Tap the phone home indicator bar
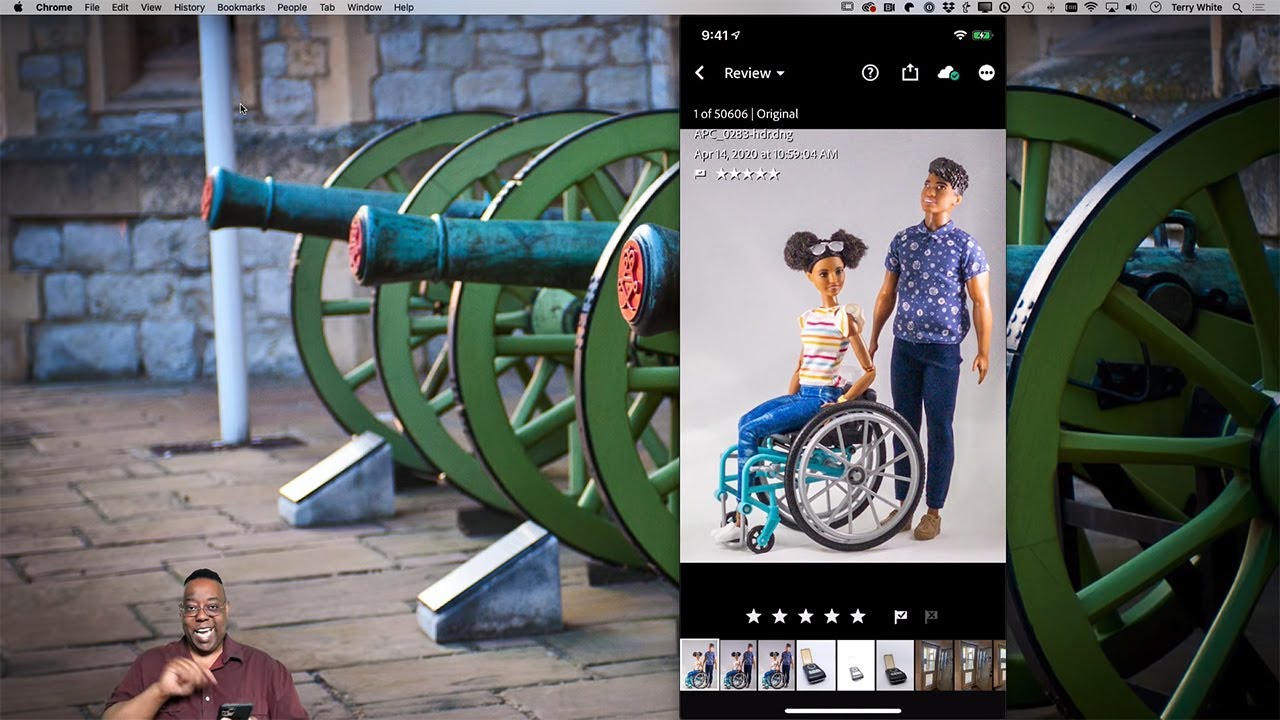The height and width of the screenshot is (720, 1280). tap(842, 711)
